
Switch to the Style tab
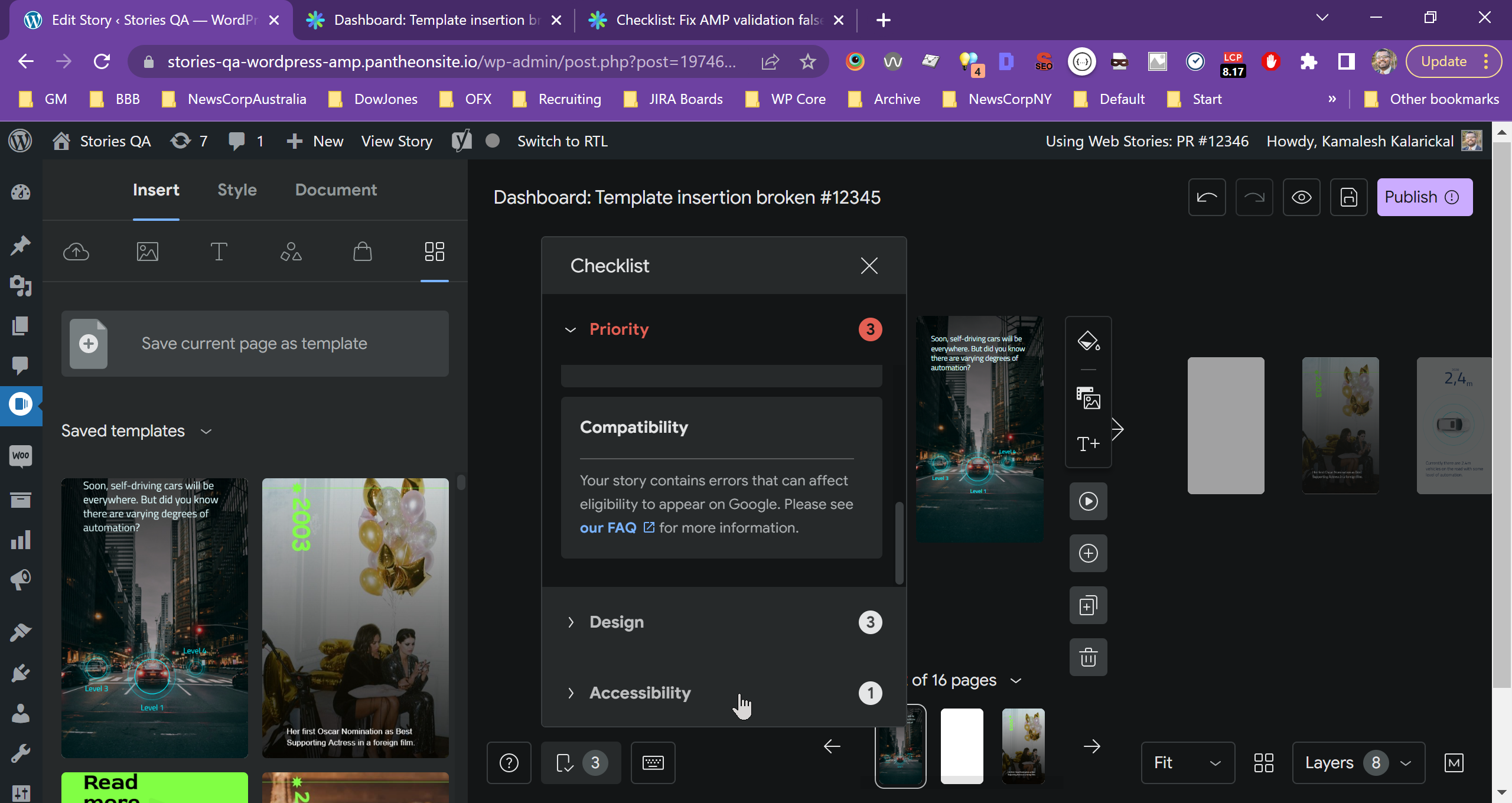pos(237,190)
